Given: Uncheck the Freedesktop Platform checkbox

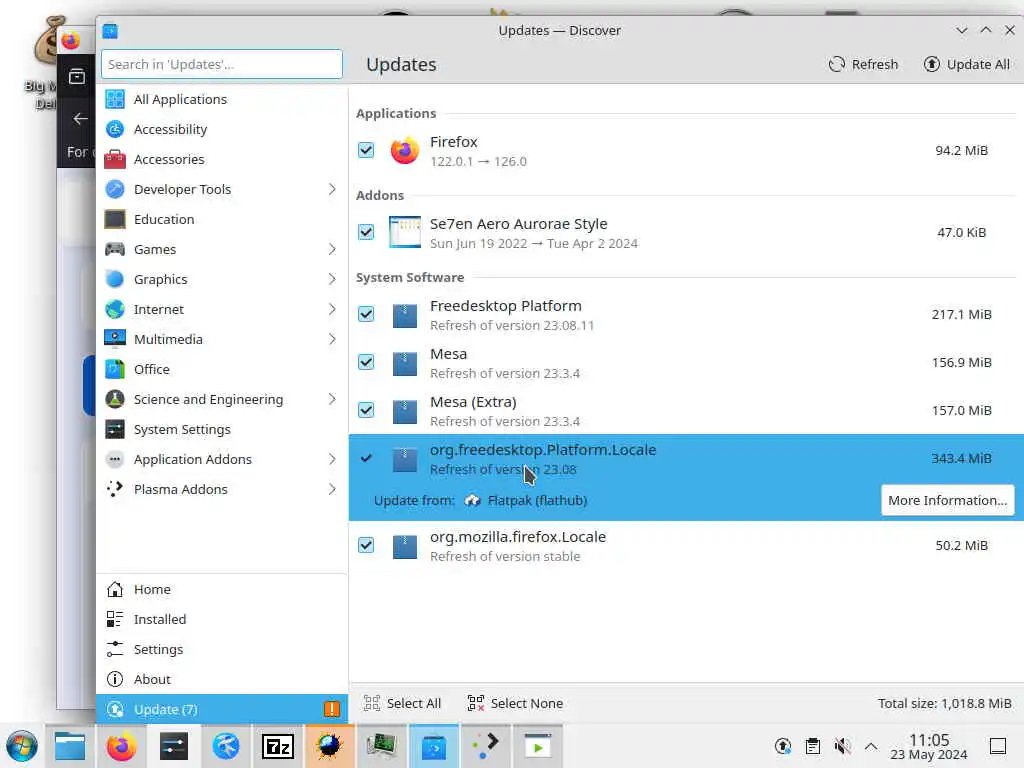Looking at the screenshot, I should [x=366, y=315].
